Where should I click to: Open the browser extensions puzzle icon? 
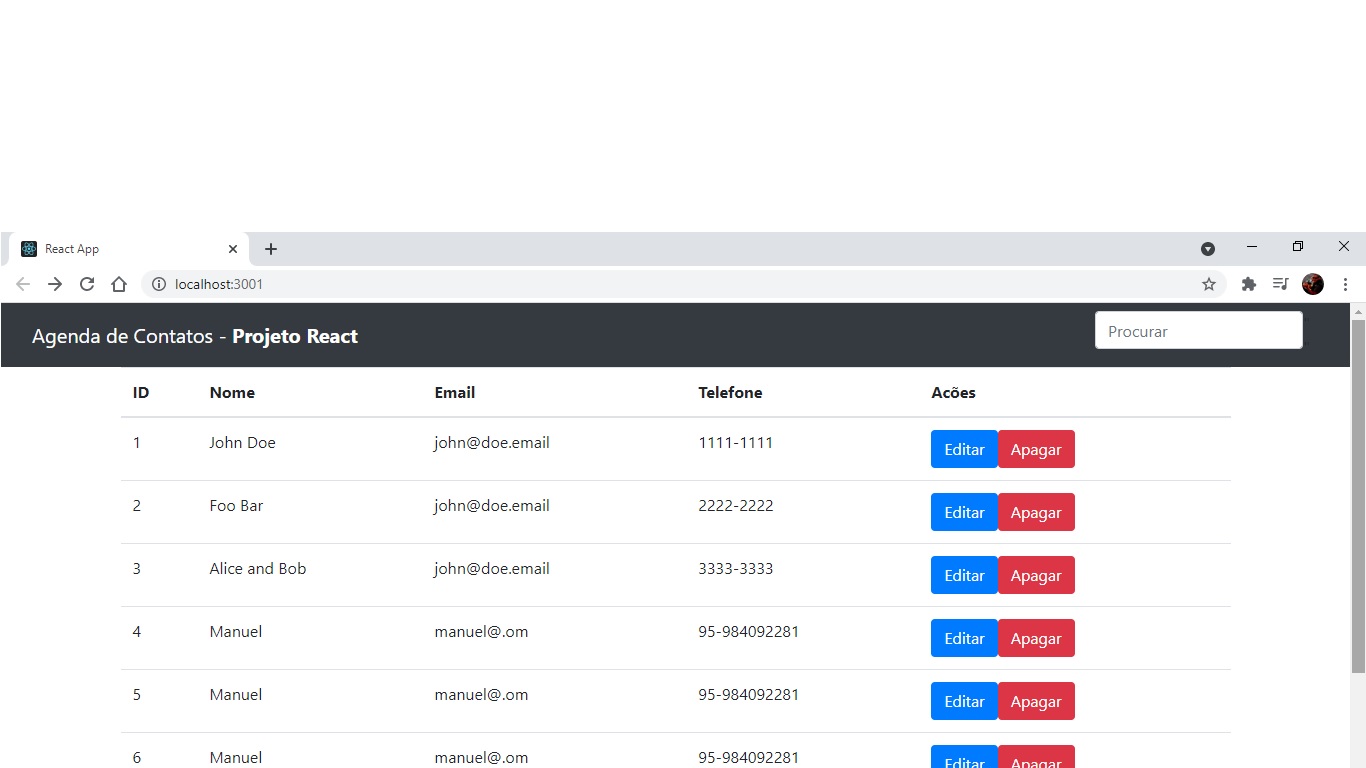1248,284
